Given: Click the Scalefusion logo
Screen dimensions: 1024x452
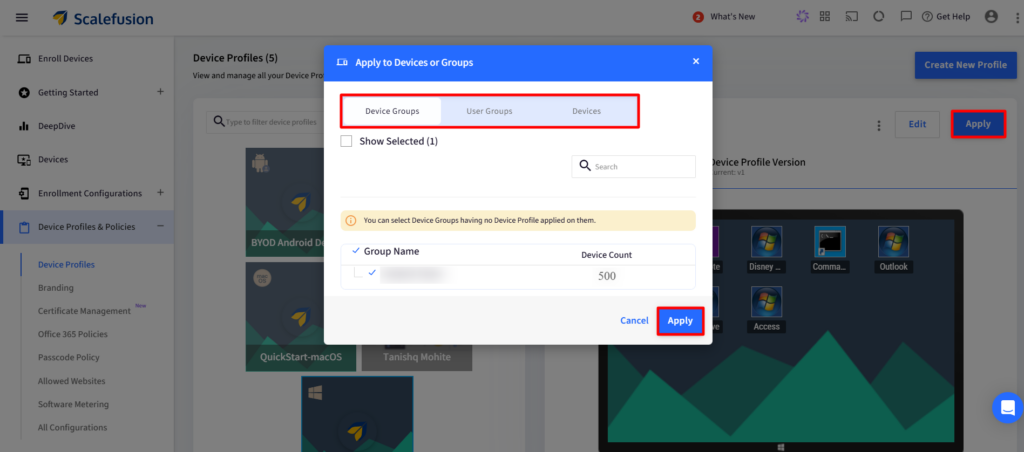Looking at the screenshot, I should click(103, 18).
